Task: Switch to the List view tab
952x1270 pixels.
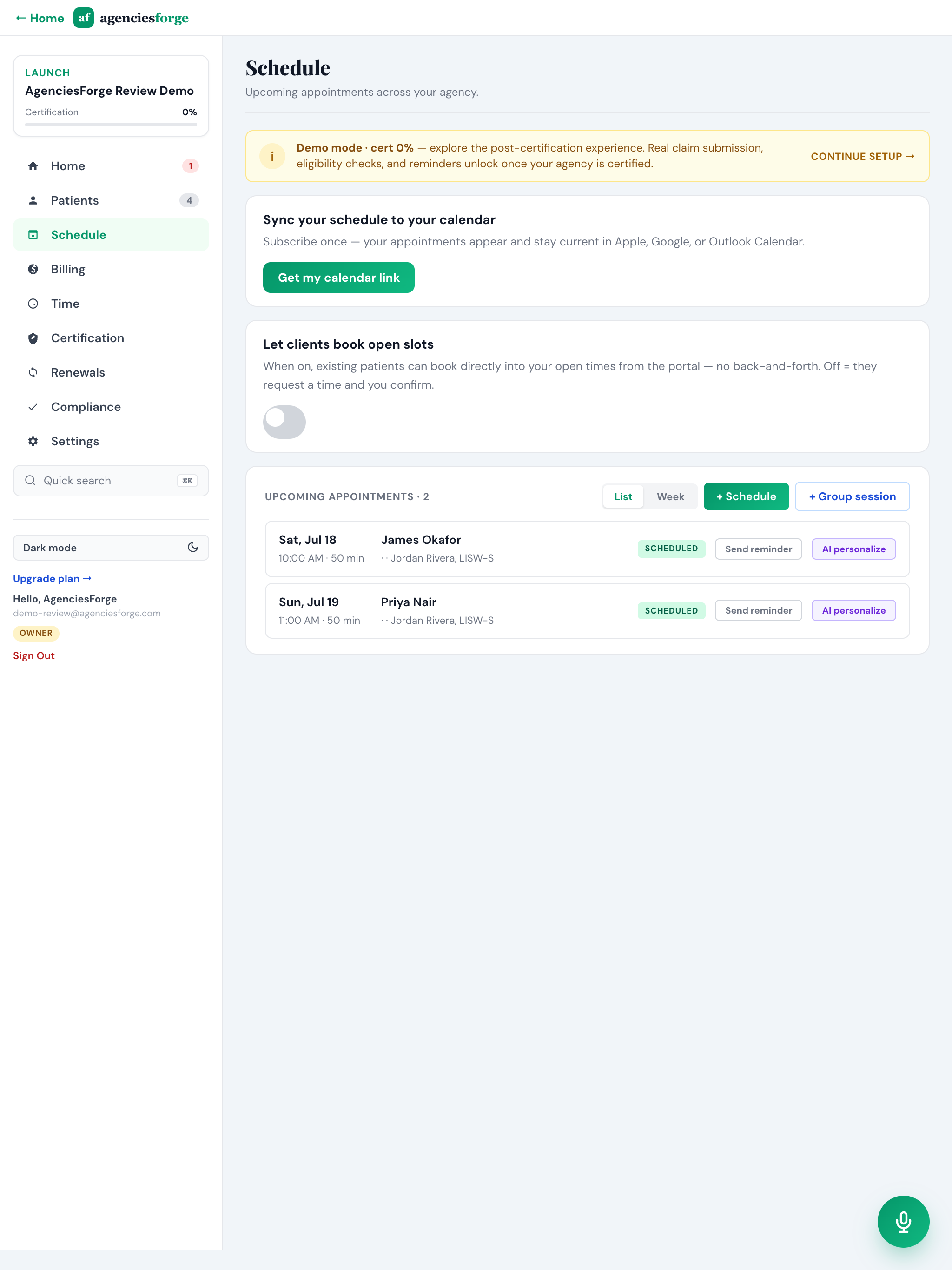Action: [623, 496]
